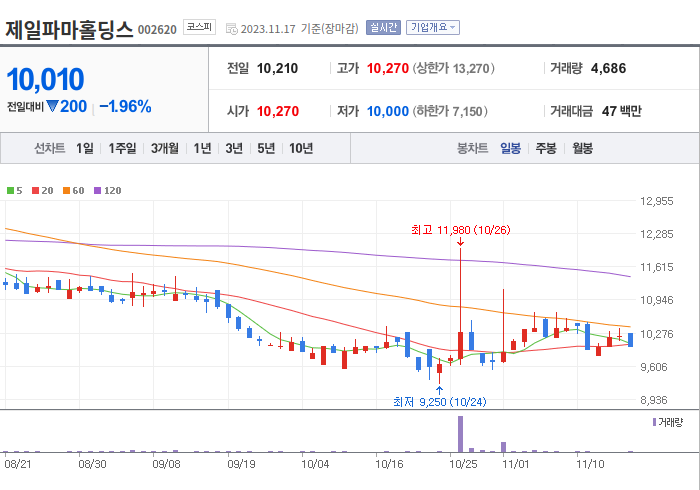Click the 거래량 value 4,686
The width and height of the screenshot is (700, 490).
608,68
